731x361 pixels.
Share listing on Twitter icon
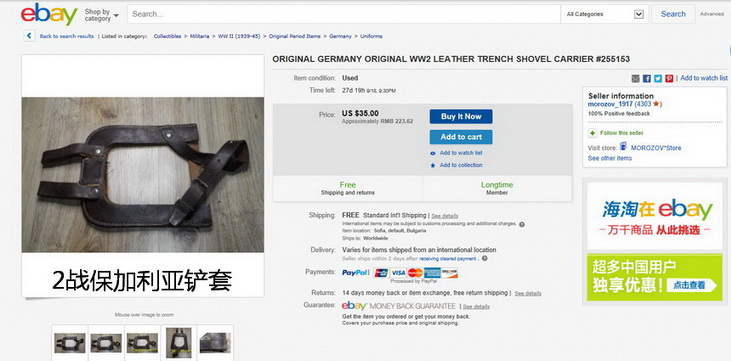coord(658,78)
